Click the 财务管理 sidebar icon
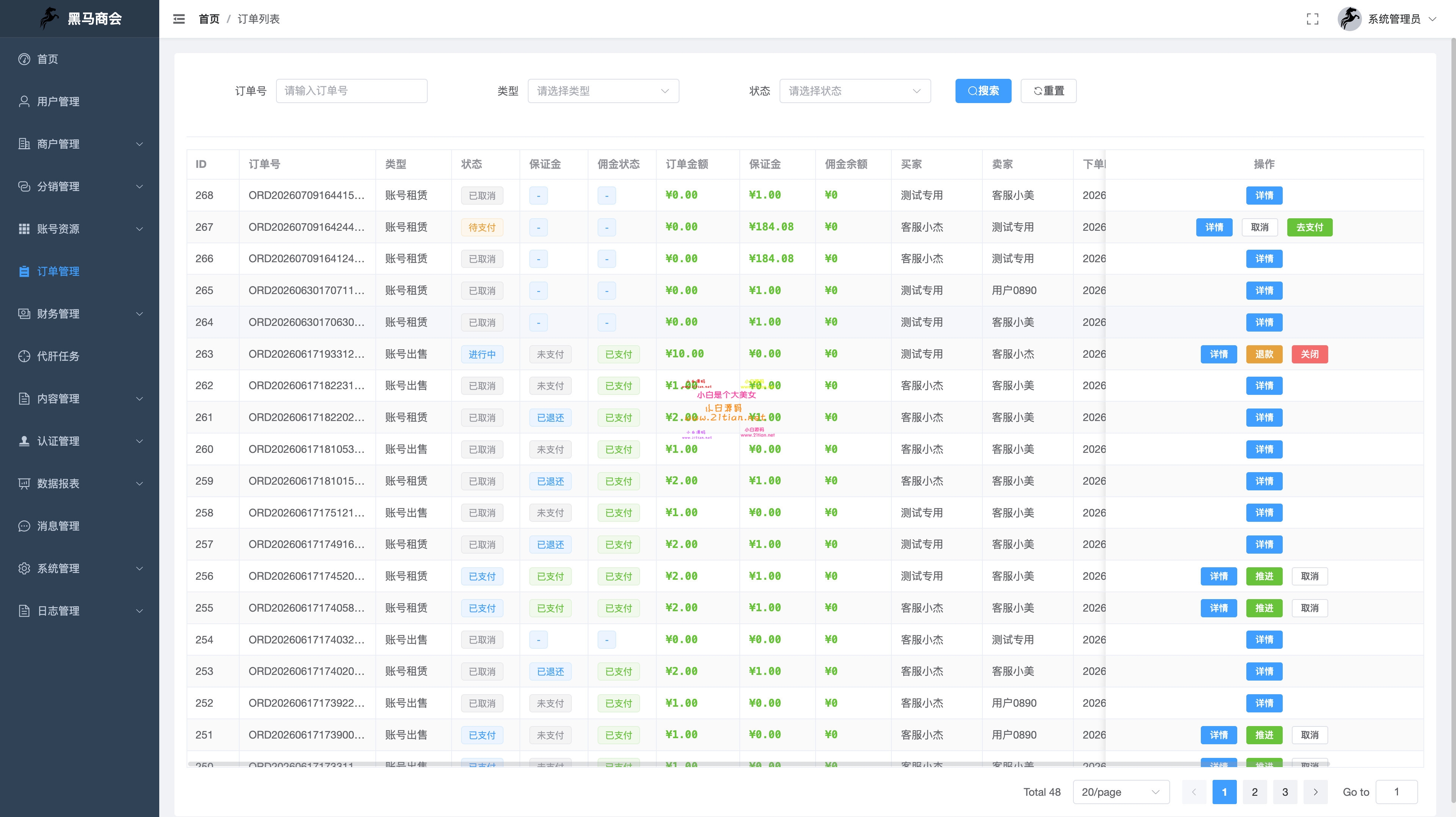Screen dimensions: 1456x817 click(24, 314)
